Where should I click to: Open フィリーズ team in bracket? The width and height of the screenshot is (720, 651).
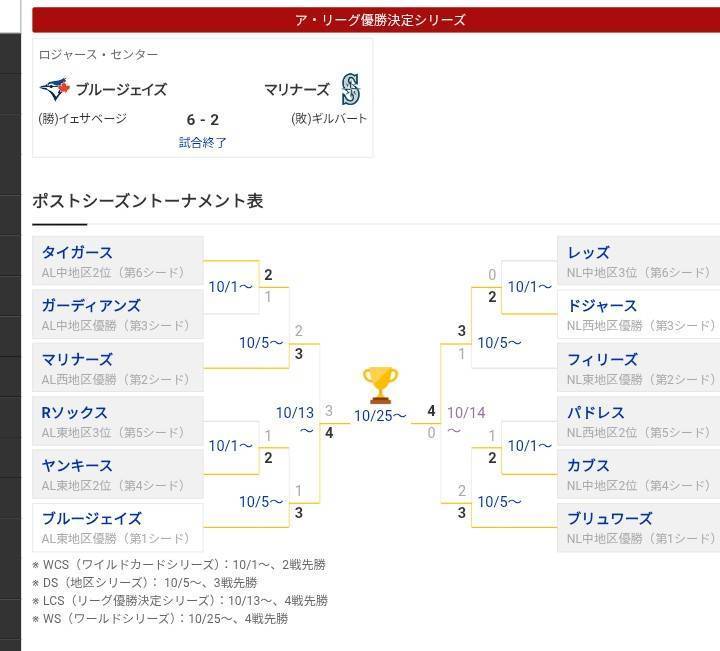[602, 359]
